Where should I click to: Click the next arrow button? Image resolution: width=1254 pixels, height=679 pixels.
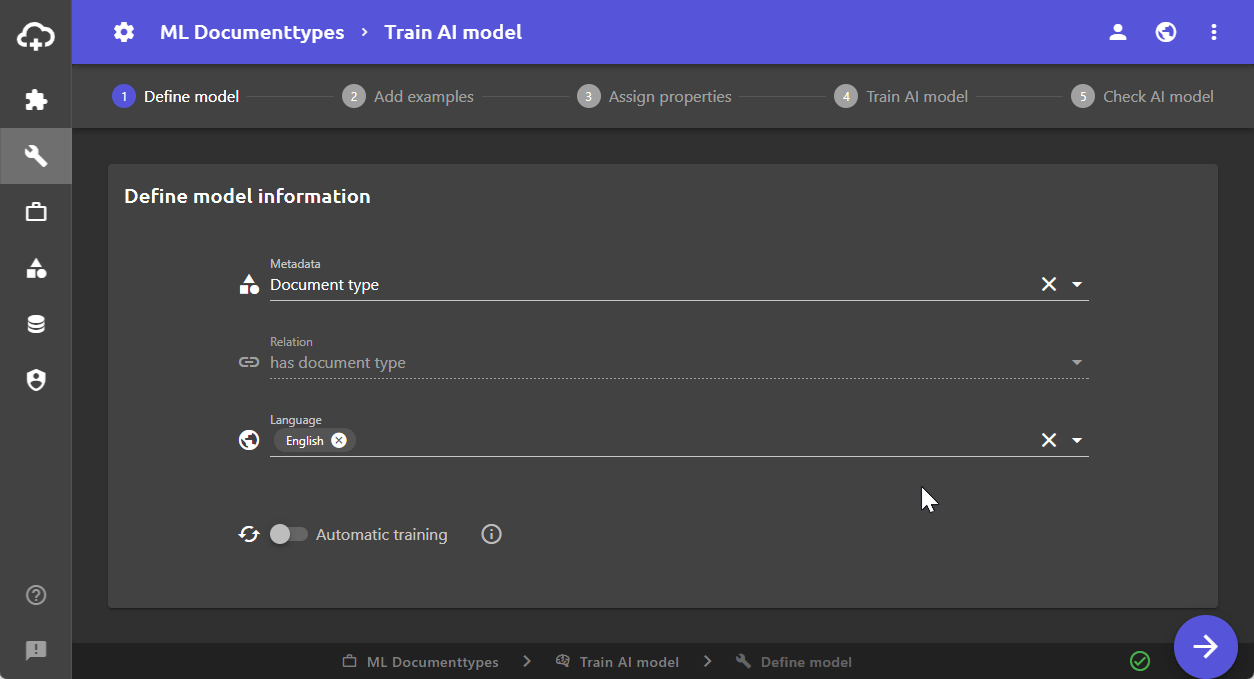pyautogui.click(x=1206, y=647)
